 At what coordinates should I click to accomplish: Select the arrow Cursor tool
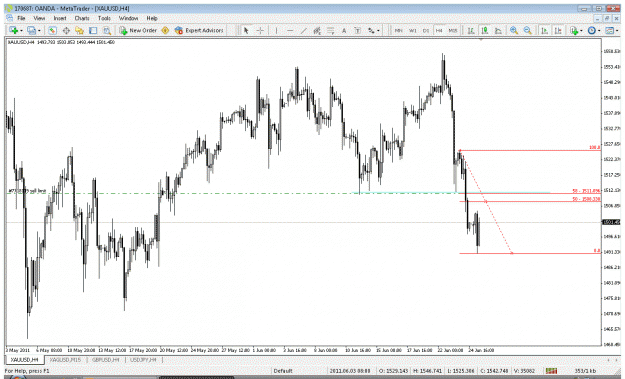click(x=246, y=30)
